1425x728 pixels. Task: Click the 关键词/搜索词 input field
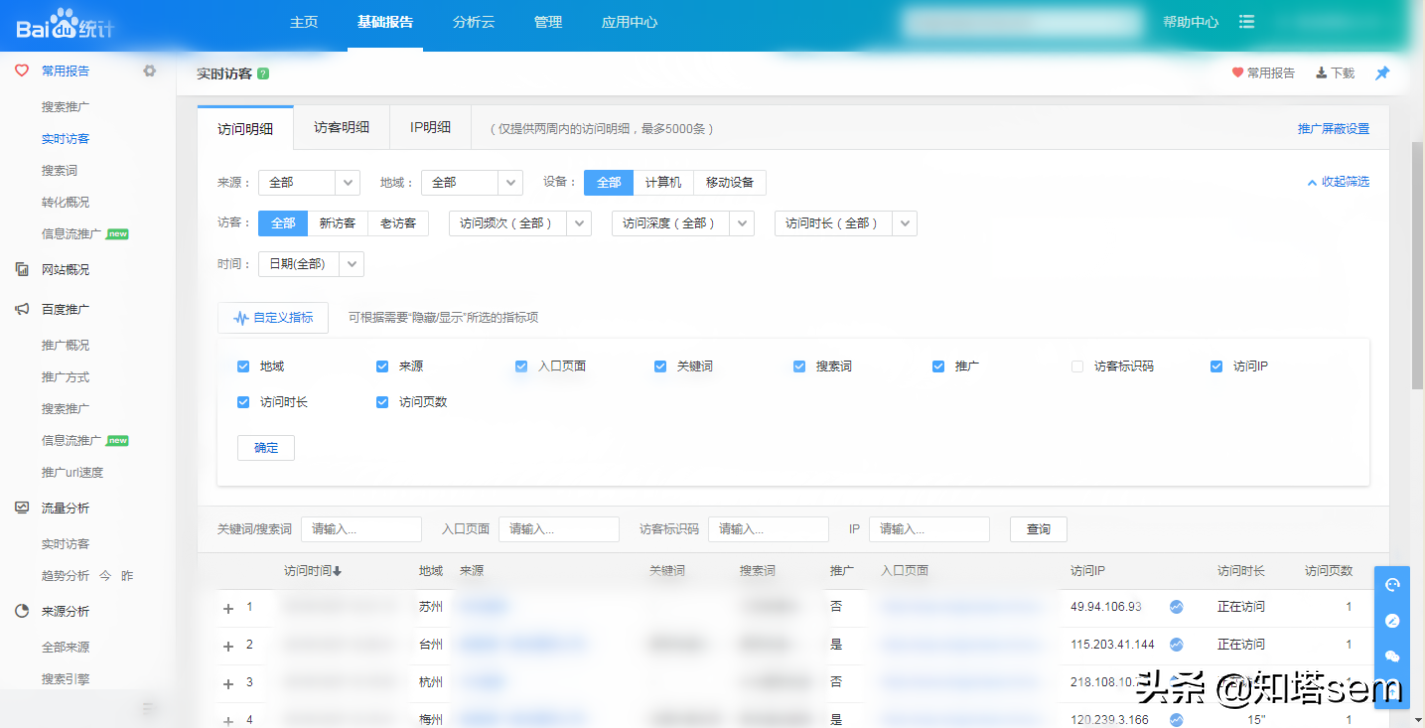click(x=361, y=529)
